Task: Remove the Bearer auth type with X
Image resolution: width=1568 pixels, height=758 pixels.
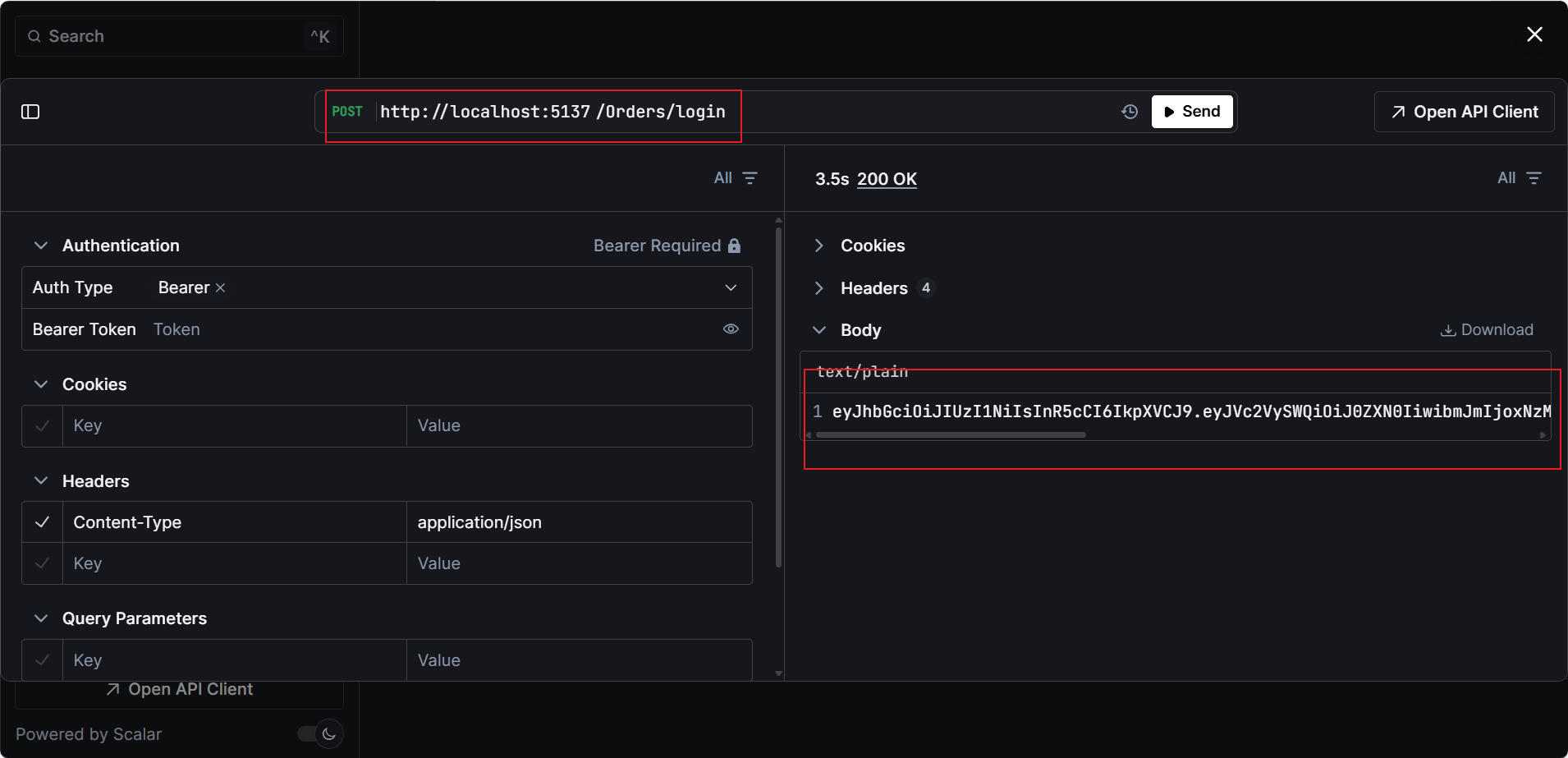Action: click(220, 288)
